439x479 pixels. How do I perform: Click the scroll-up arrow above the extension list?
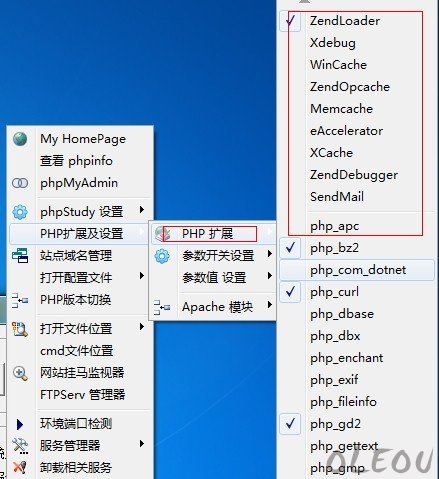click(x=304, y=2)
